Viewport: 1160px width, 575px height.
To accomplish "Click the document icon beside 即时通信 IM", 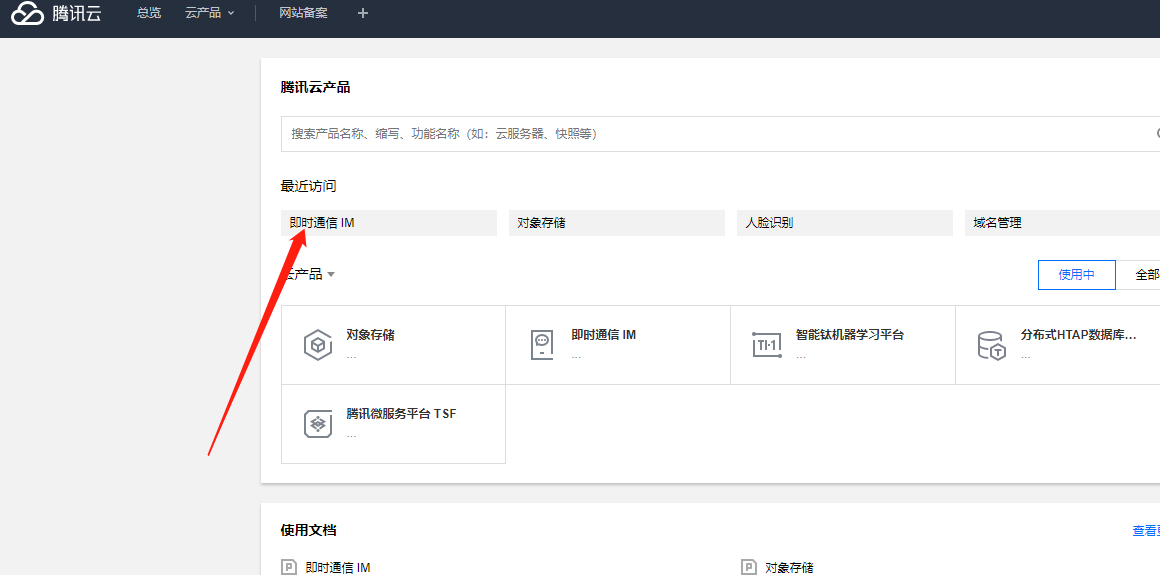I will click(289, 568).
